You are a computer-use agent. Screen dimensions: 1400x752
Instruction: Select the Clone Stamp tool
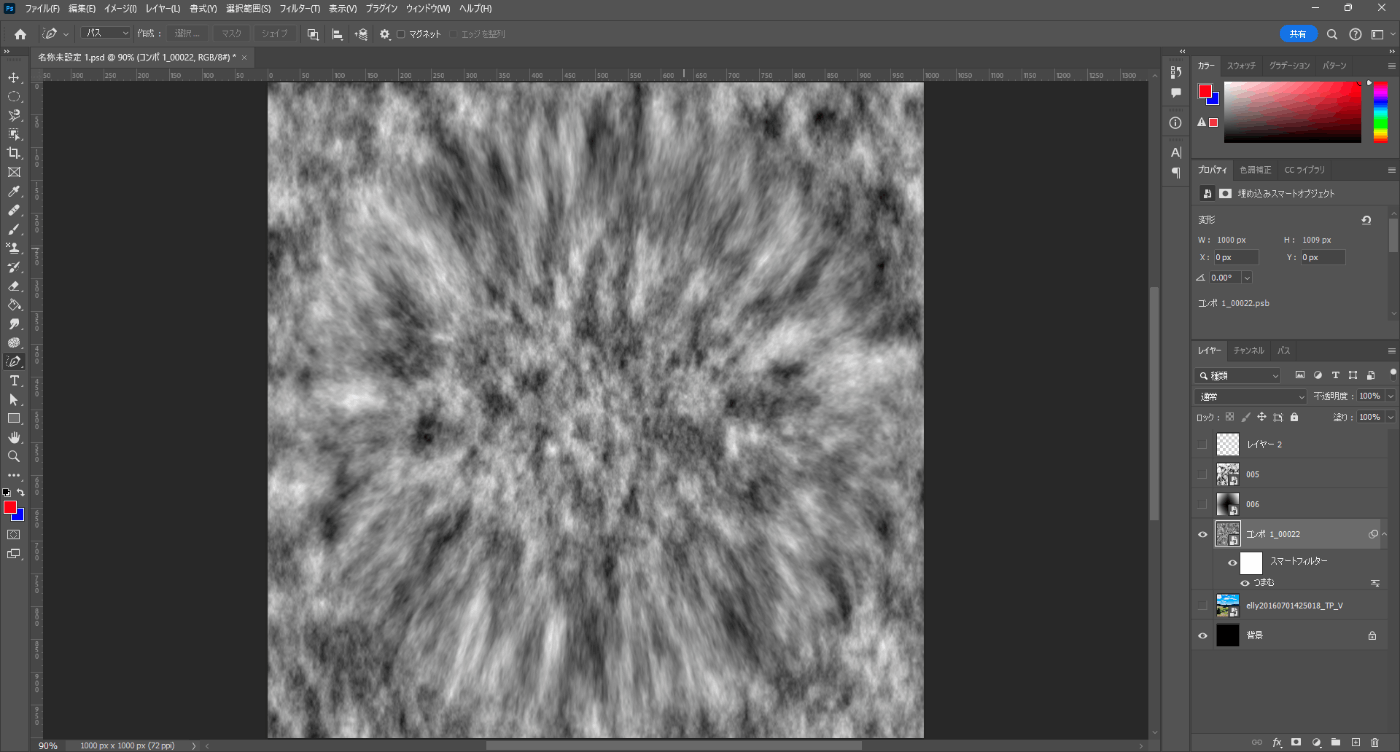click(x=14, y=248)
